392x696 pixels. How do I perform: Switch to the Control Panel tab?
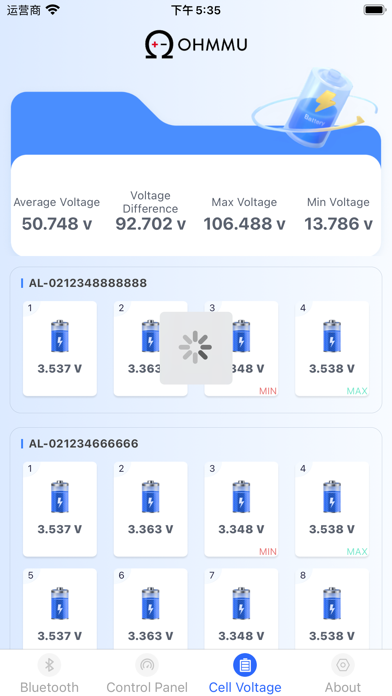[x=147, y=673]
